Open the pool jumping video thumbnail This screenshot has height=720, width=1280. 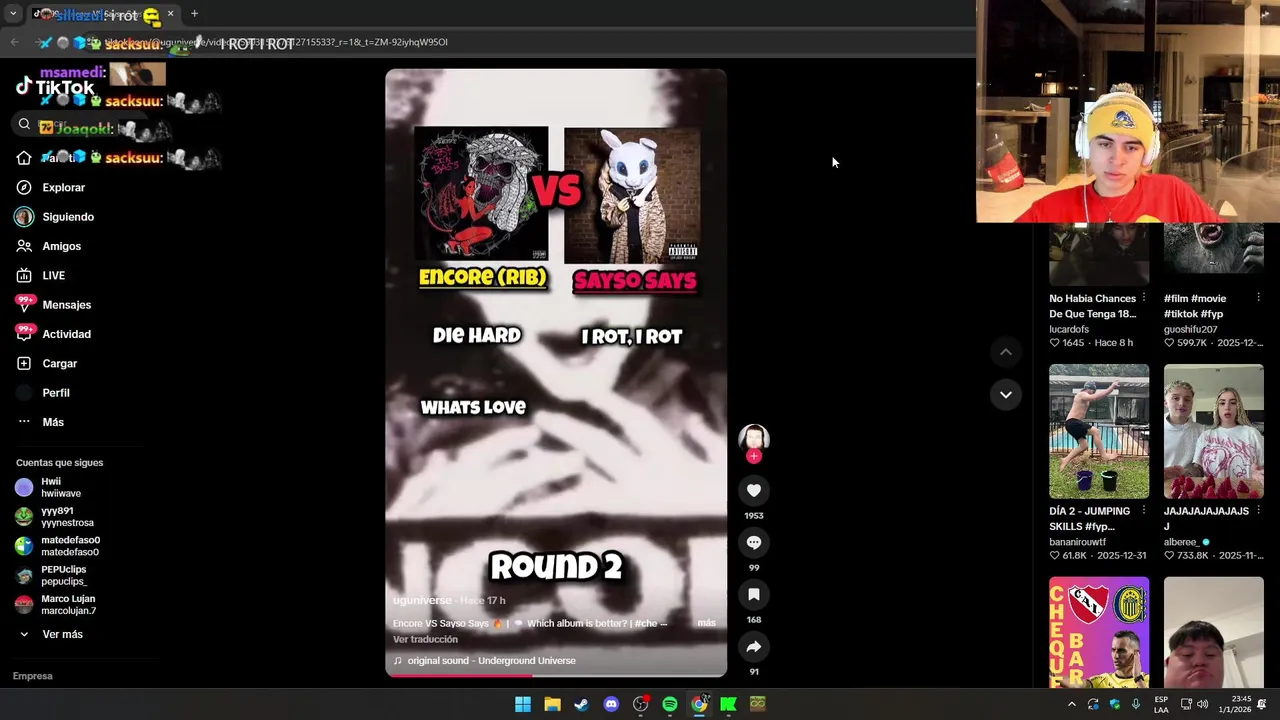(x=1099, y=431)
